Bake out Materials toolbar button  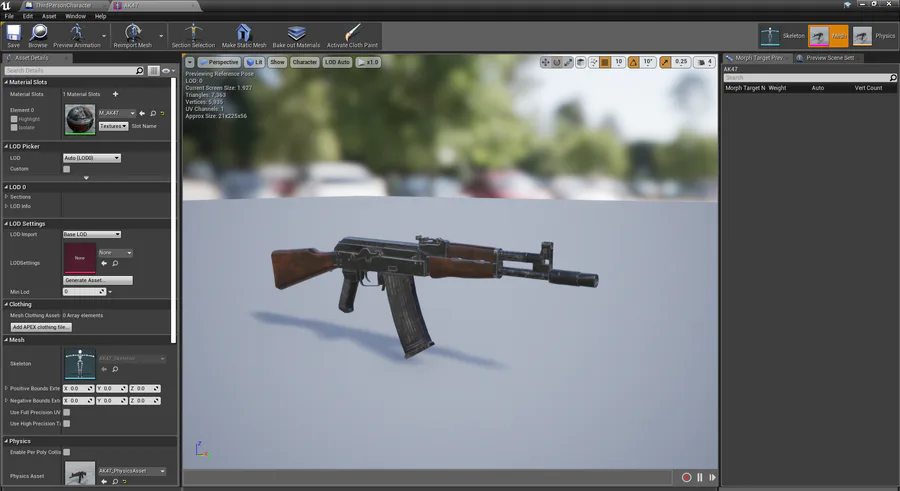pos(296,36)
